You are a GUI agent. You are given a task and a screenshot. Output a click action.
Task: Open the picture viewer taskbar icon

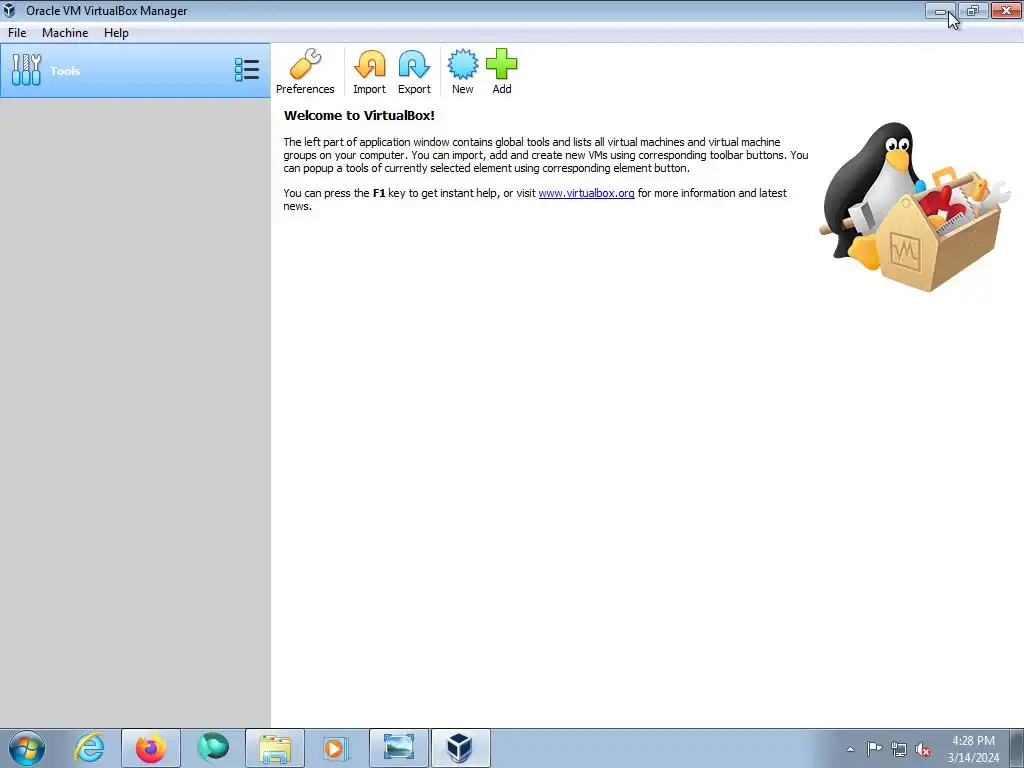point(399,748)
